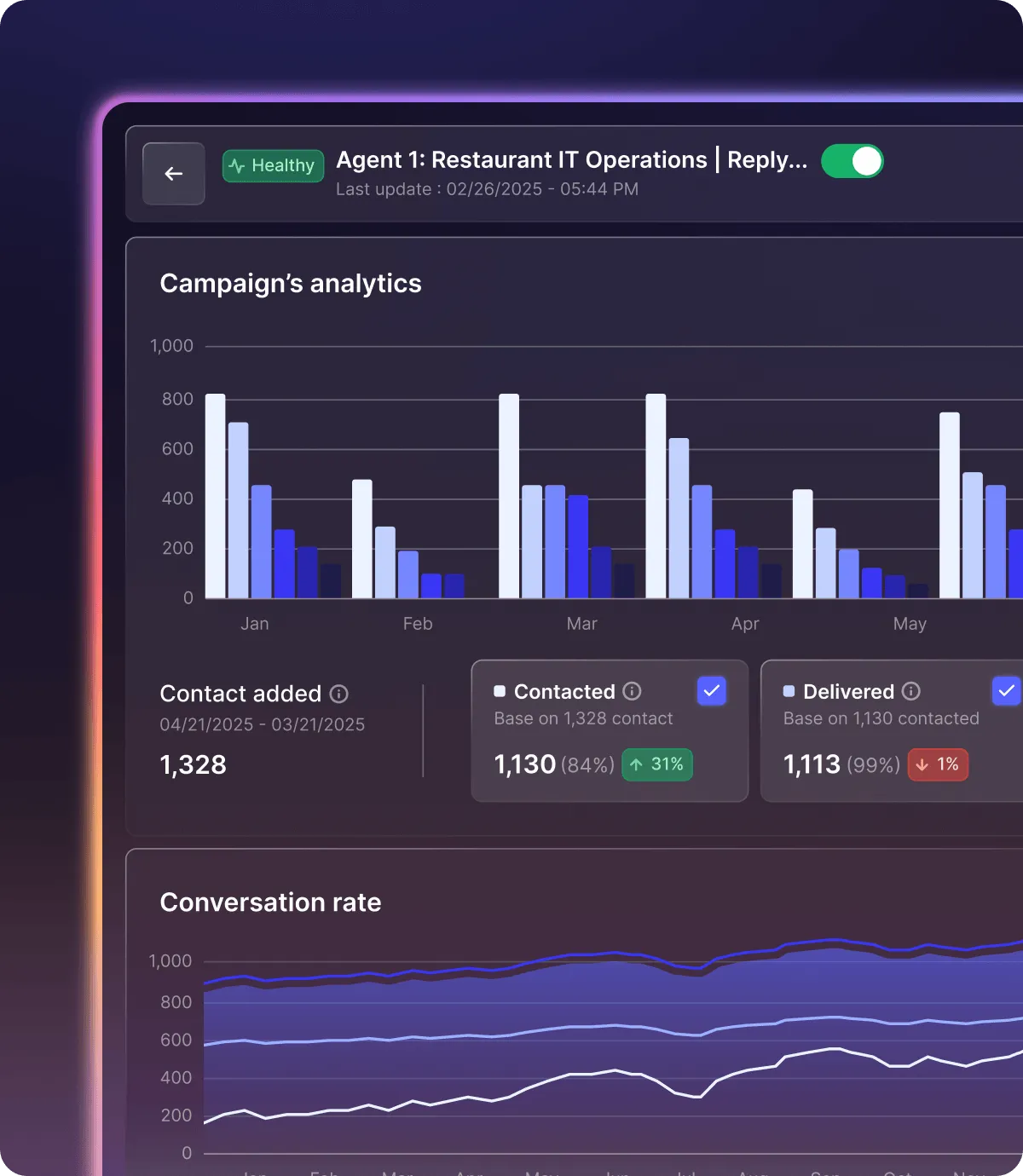Screen dimensions: 1023x1176
Task: Click the 1,328 contact count value
Action: (193, 764)
